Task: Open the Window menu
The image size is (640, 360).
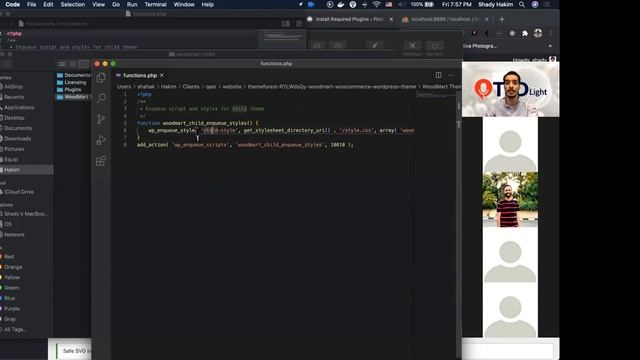Action: pyautogui.click(x=184, y=4)
